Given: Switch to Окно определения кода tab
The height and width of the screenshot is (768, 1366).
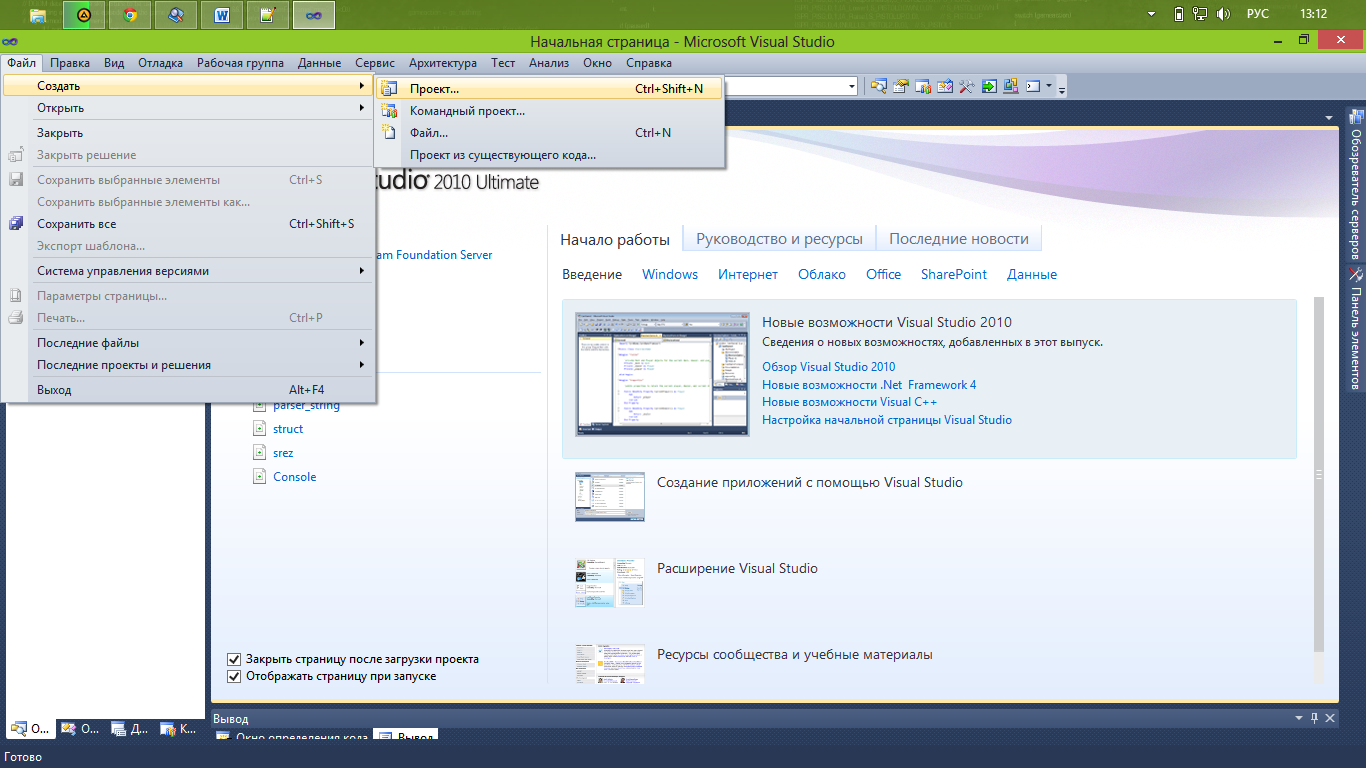Looking at the screenshot, I should pos(292,737).
